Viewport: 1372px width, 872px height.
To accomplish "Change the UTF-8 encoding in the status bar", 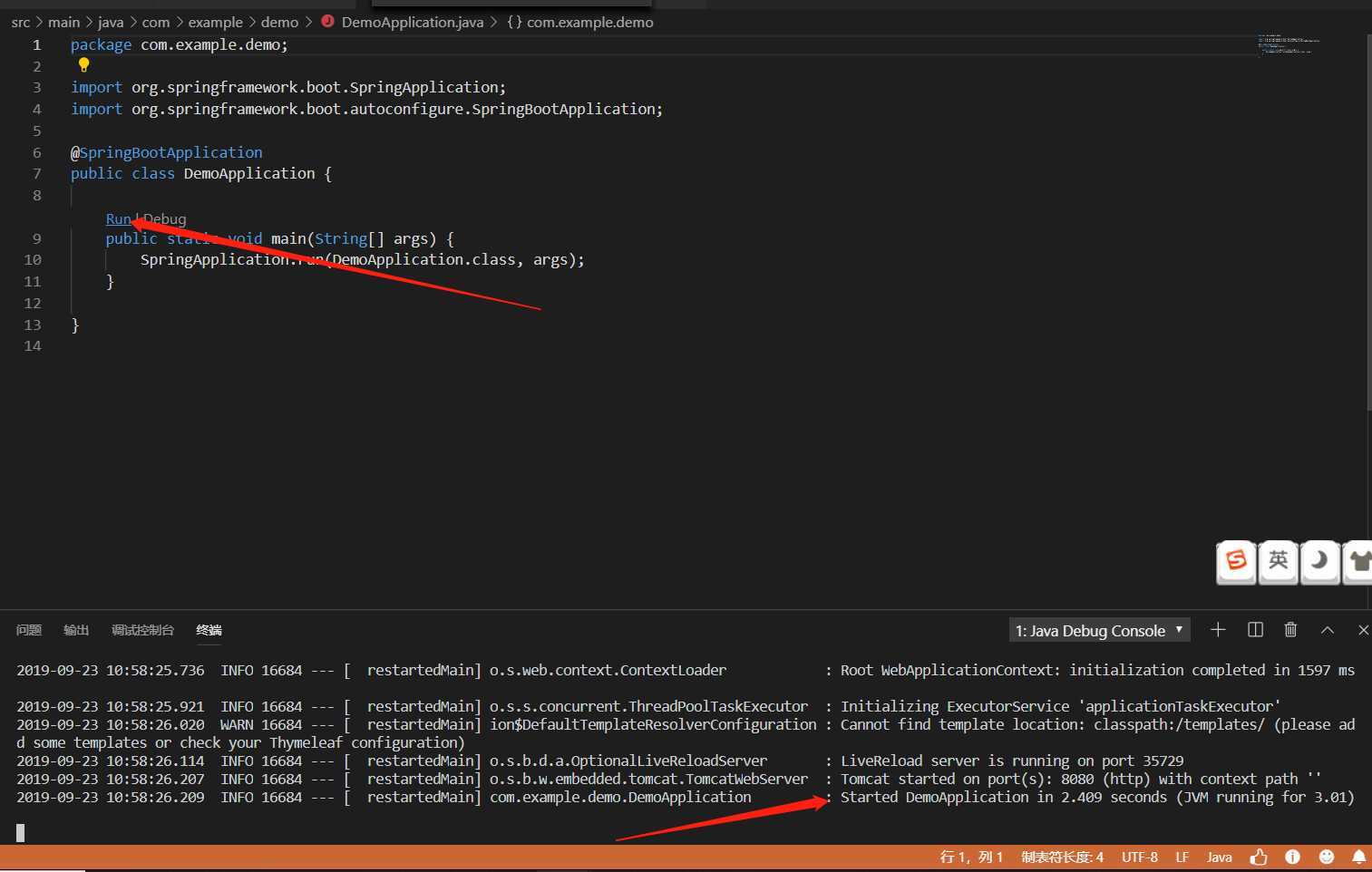I will tap(1140, 857).
